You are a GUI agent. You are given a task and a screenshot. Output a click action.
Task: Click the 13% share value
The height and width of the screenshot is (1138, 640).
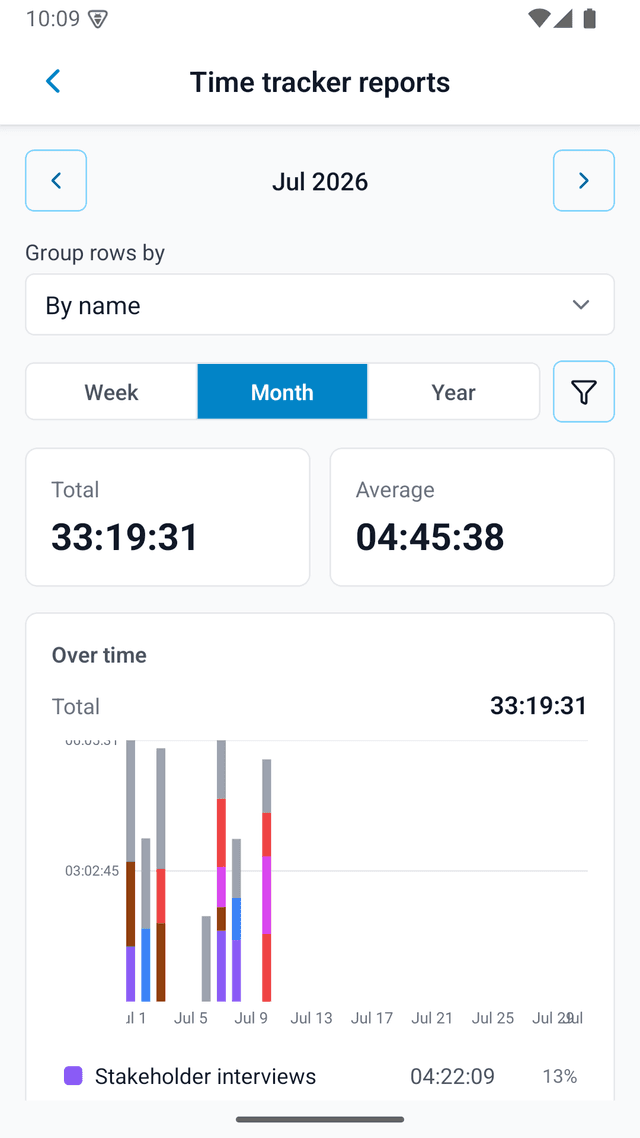[559, 1076]
